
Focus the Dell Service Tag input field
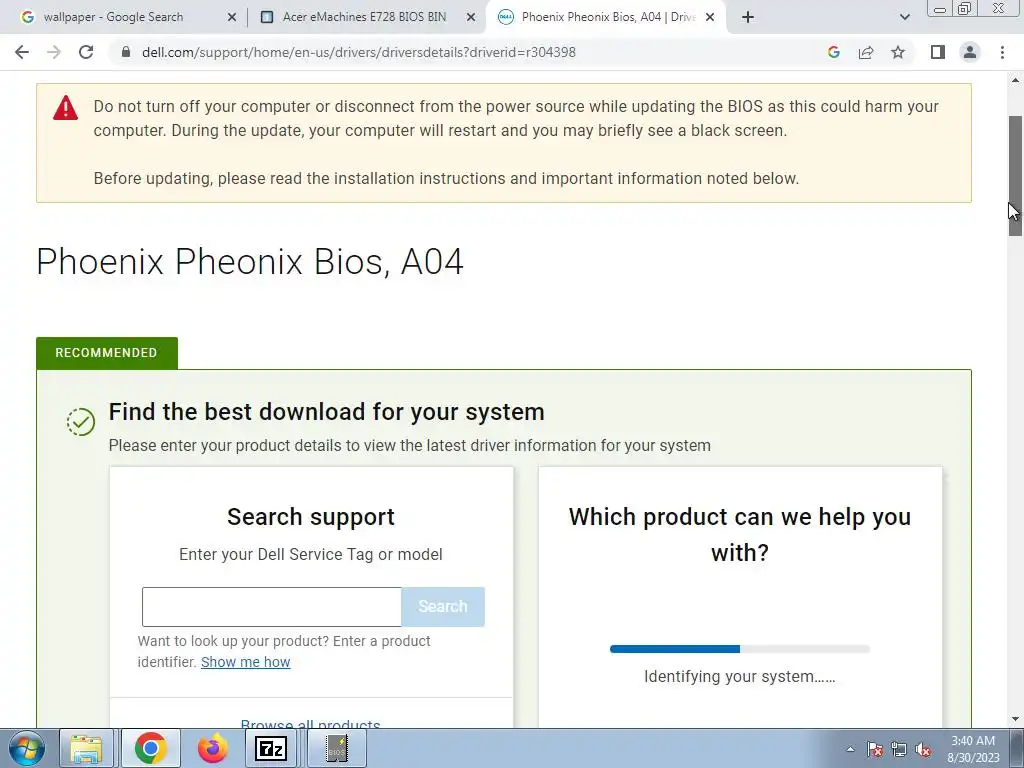pos(272,607)
